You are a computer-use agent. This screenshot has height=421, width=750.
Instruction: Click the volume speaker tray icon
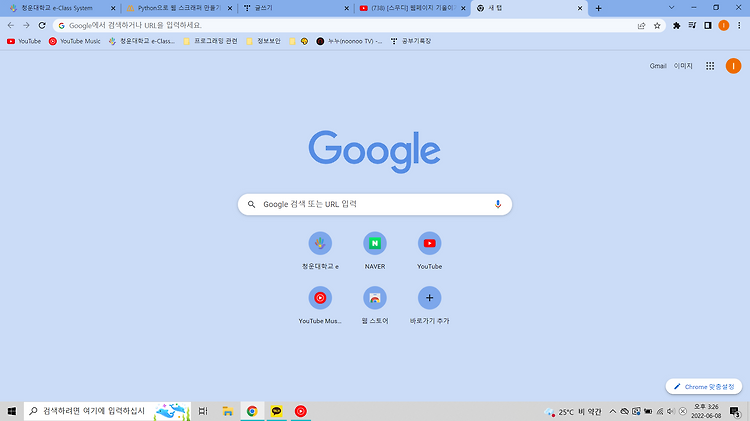(671, 411)
